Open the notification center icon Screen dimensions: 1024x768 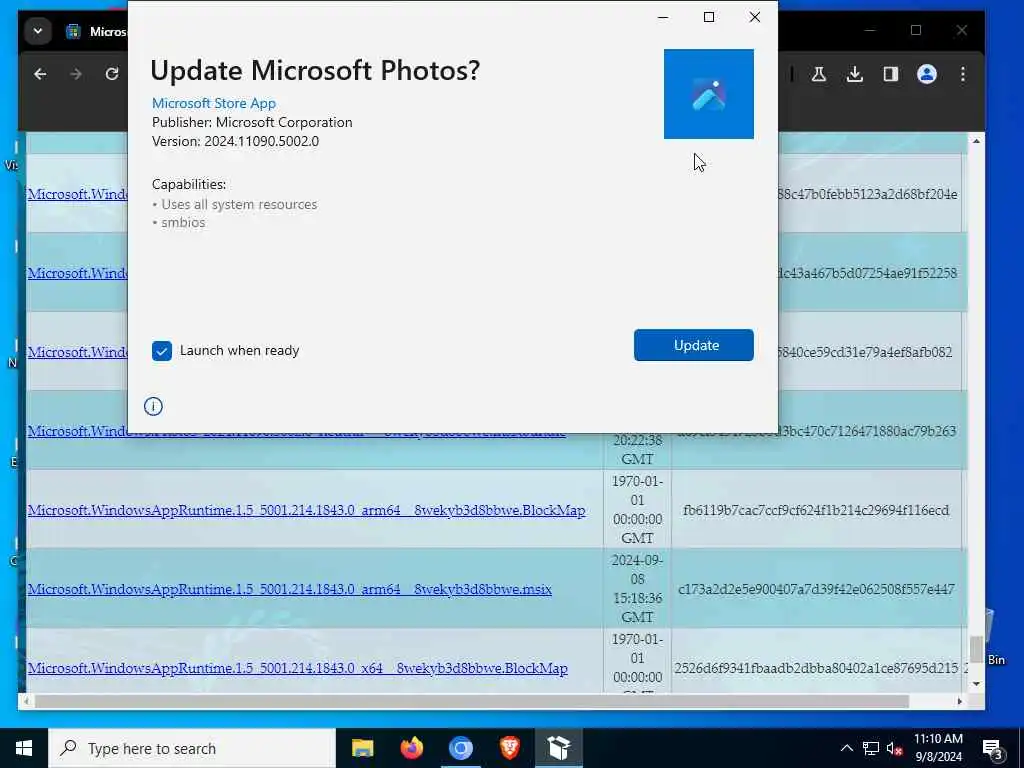pos(992,748)
